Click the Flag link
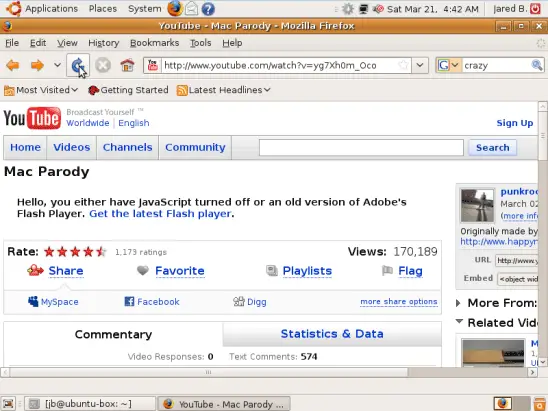The image size is (548, 411). coord(410,271)
